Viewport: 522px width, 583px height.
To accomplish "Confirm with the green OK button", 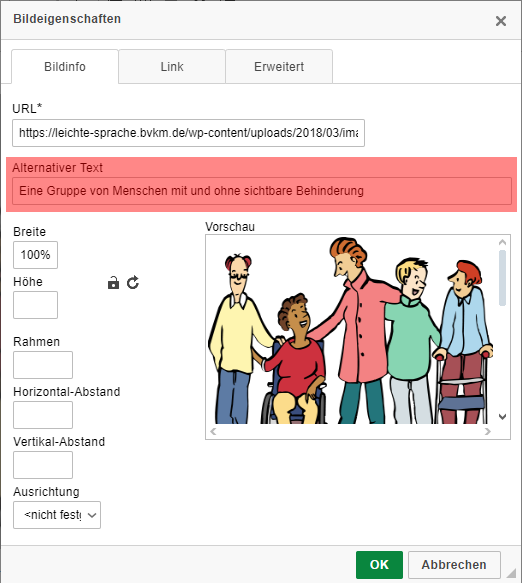I will click(x=379, y=565).
